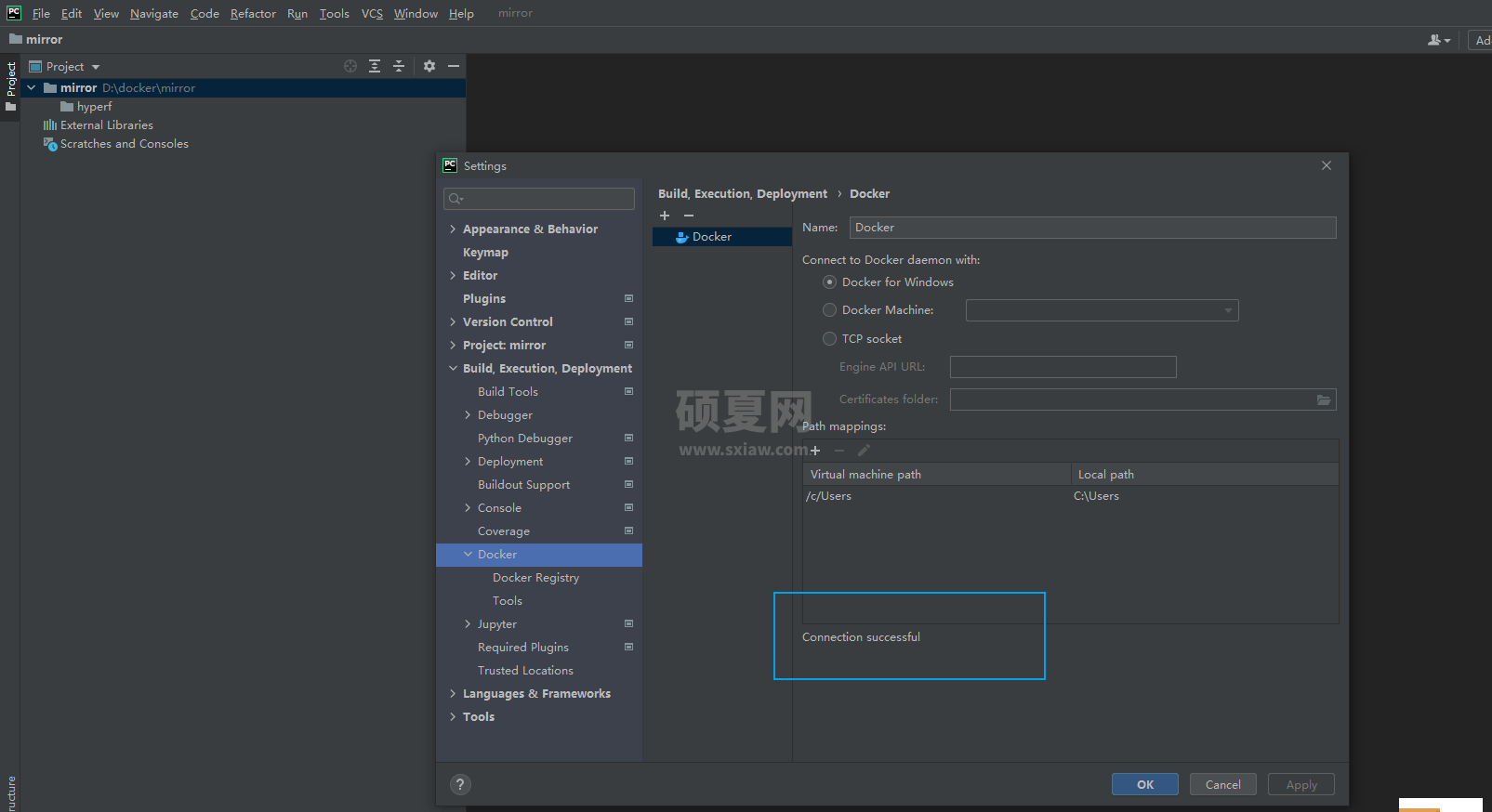
Task: Select Buildout Support settings
Action: 523,485
